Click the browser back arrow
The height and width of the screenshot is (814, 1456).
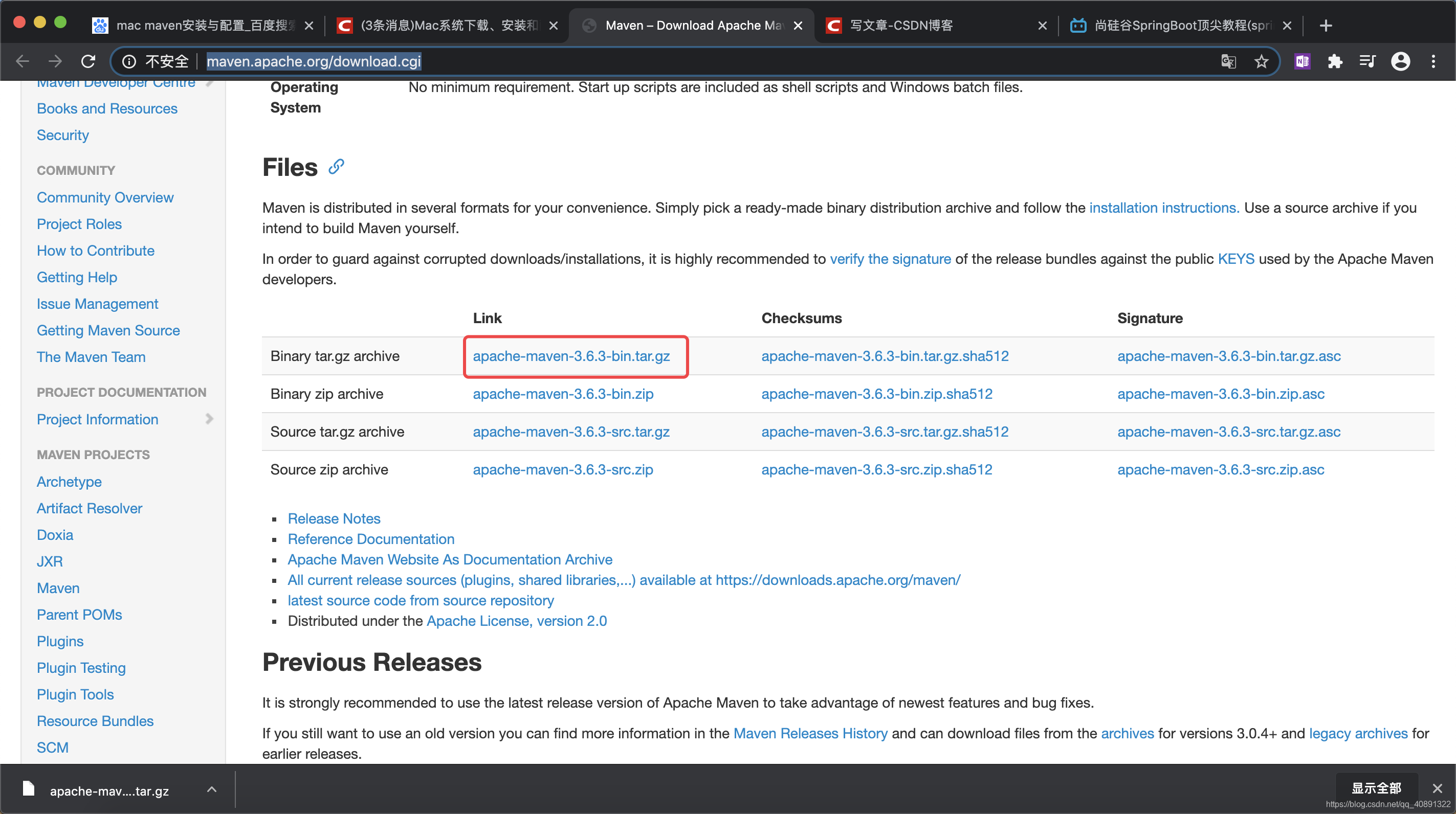click(x=23, y=61)
